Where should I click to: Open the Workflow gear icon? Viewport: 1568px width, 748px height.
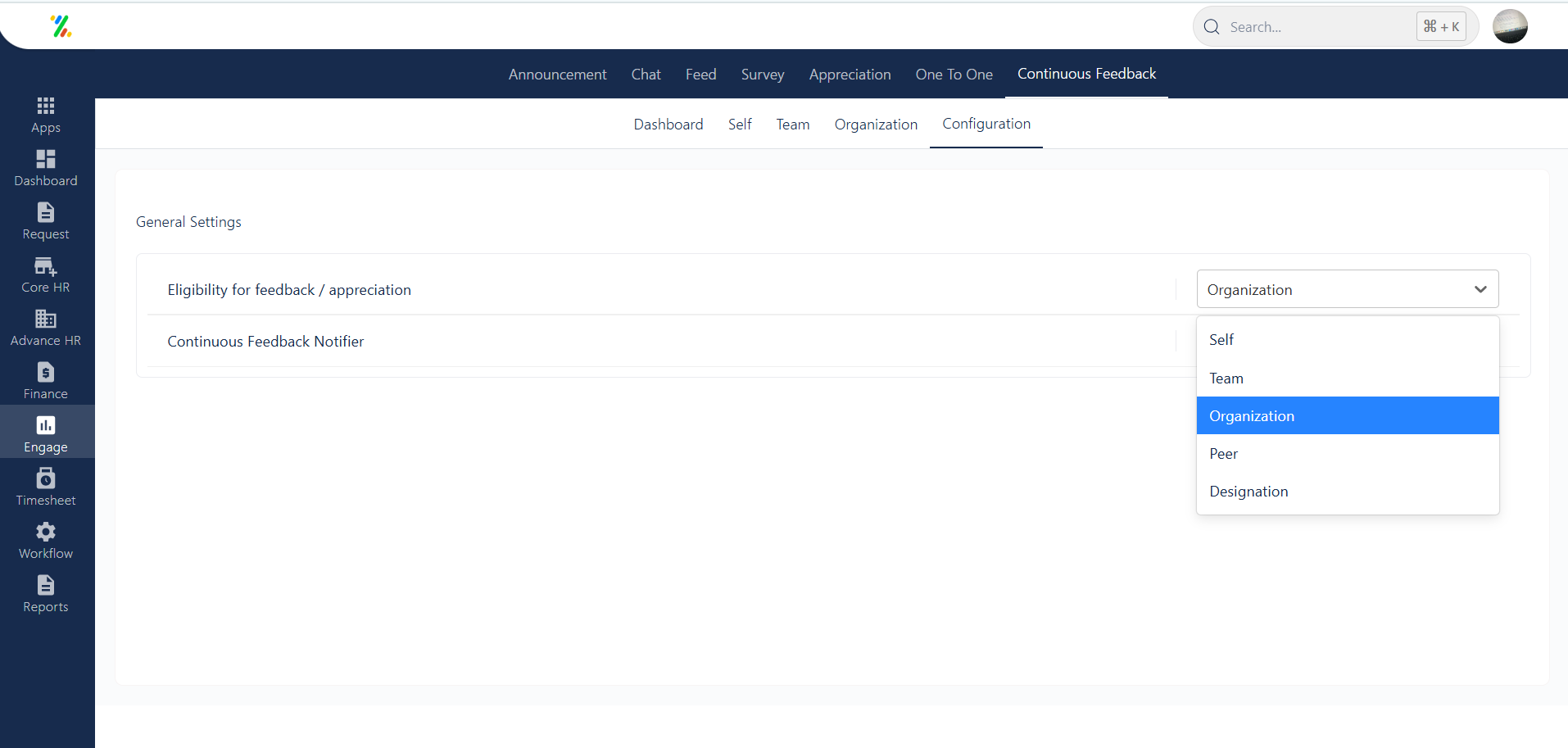46,532
